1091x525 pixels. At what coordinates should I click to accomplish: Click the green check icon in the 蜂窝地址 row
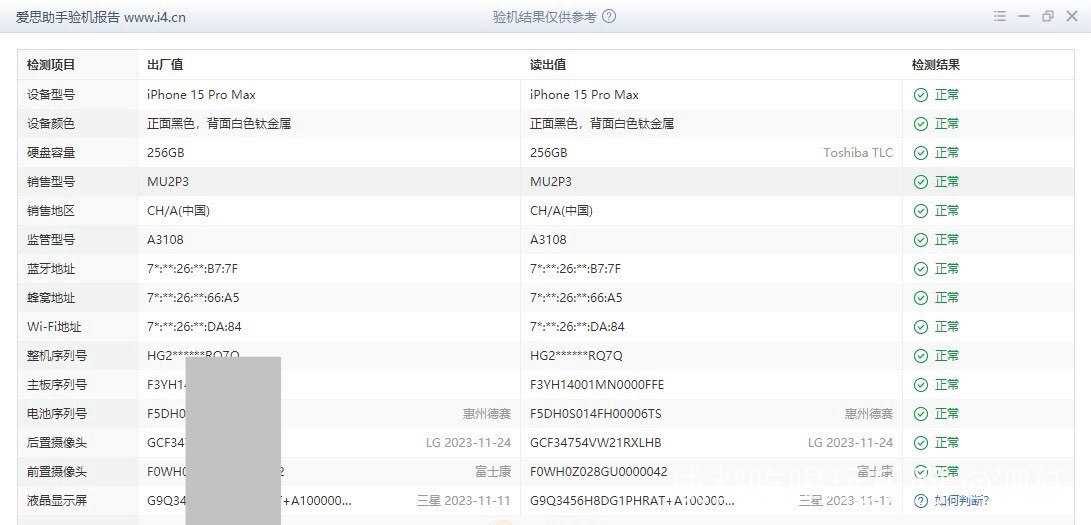tap(921, 298)
